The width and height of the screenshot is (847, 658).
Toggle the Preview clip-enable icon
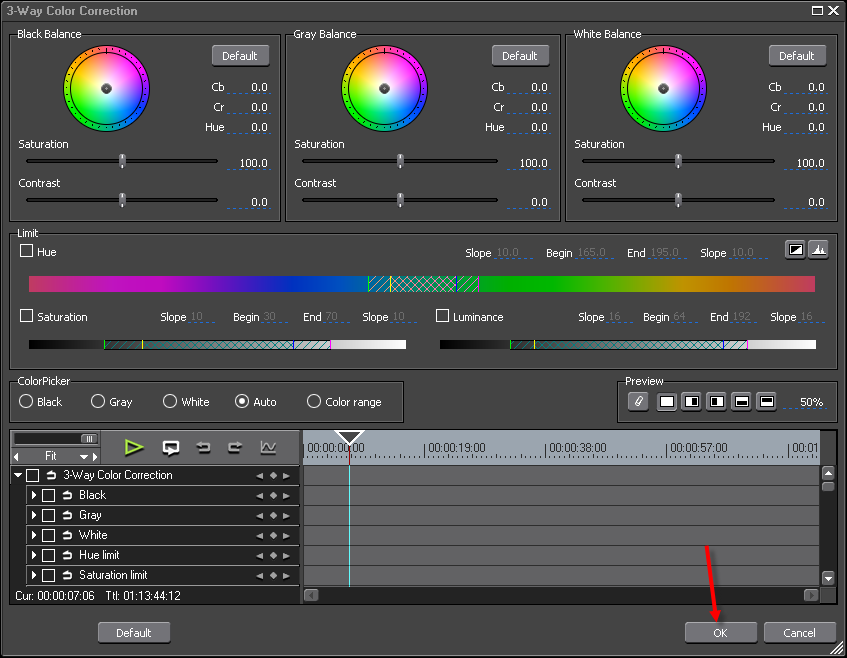(638, 402)
